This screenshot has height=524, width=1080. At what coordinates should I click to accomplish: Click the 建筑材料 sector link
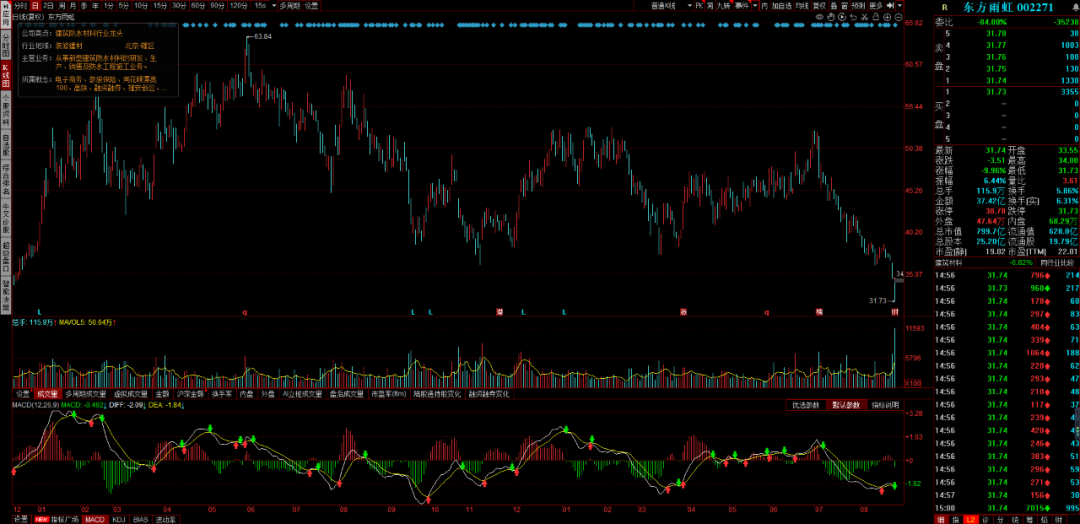tap(949, 262)
